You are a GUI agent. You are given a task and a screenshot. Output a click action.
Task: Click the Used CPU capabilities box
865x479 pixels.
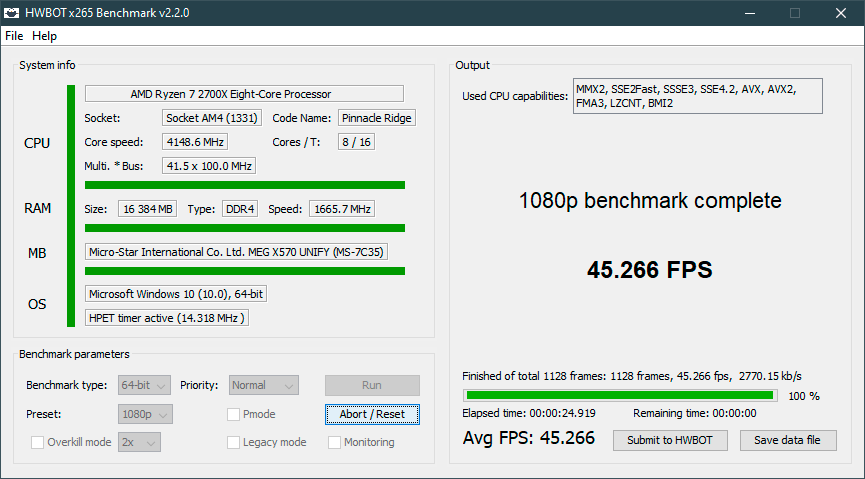[698, 96]
